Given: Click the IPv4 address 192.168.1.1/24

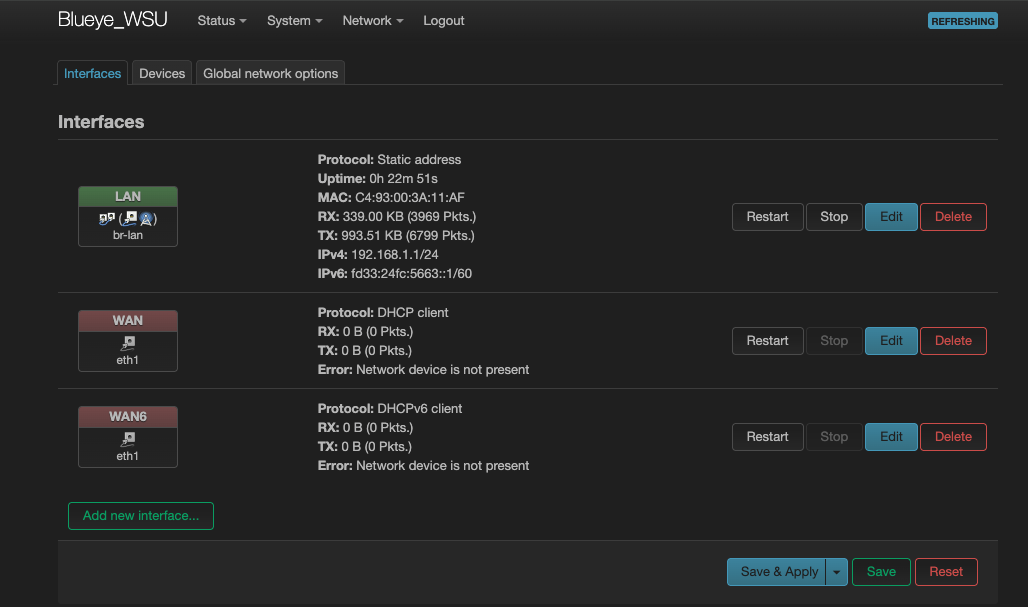Looking at the screenshot, I should click(x=395, y=254).
